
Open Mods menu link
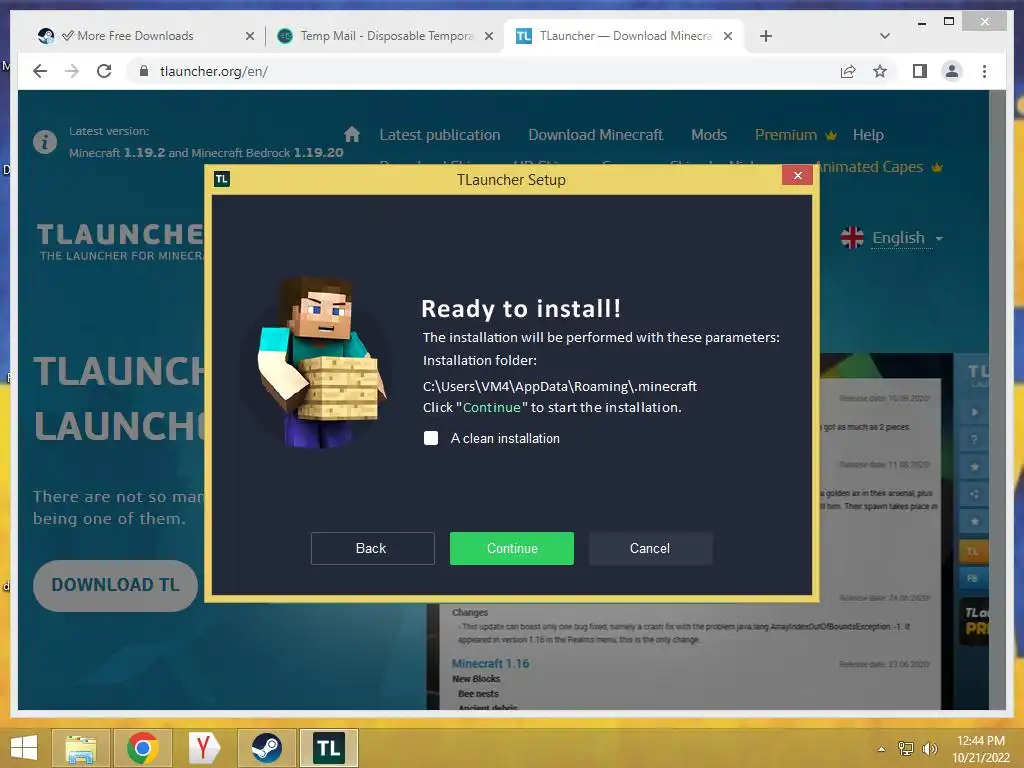pos(709,135)
